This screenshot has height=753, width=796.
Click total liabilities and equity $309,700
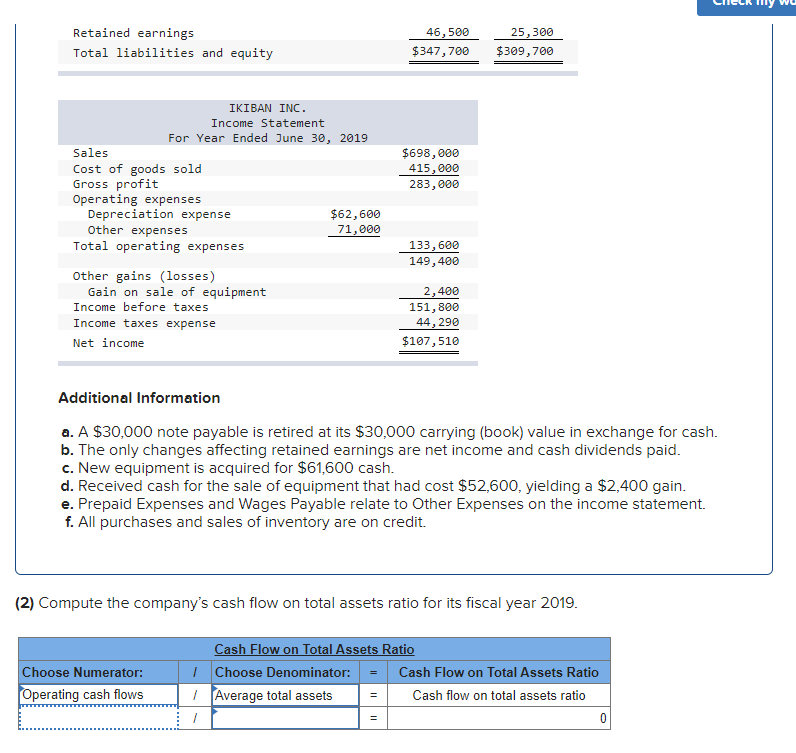point(524,51)
